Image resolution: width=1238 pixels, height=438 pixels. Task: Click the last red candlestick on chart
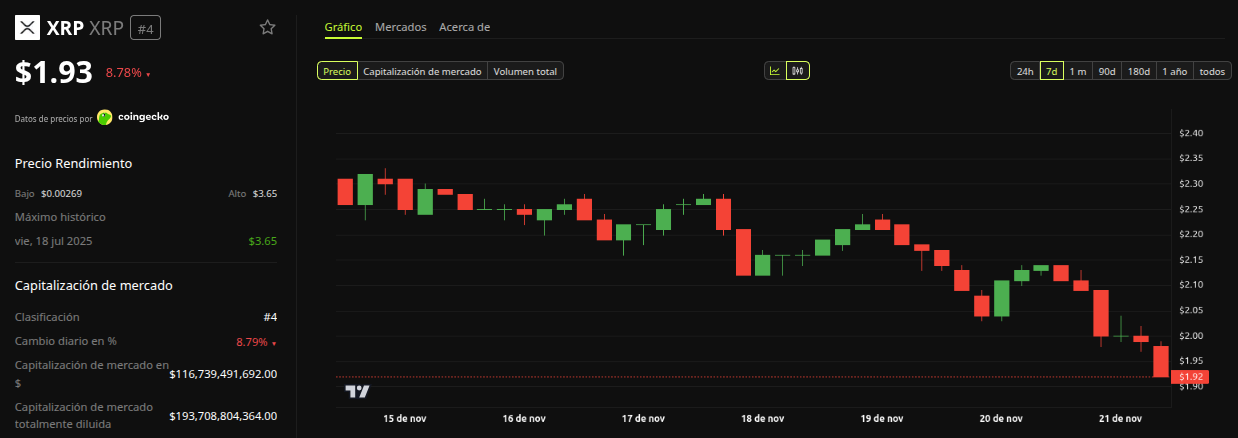(x=1161, y=361)
